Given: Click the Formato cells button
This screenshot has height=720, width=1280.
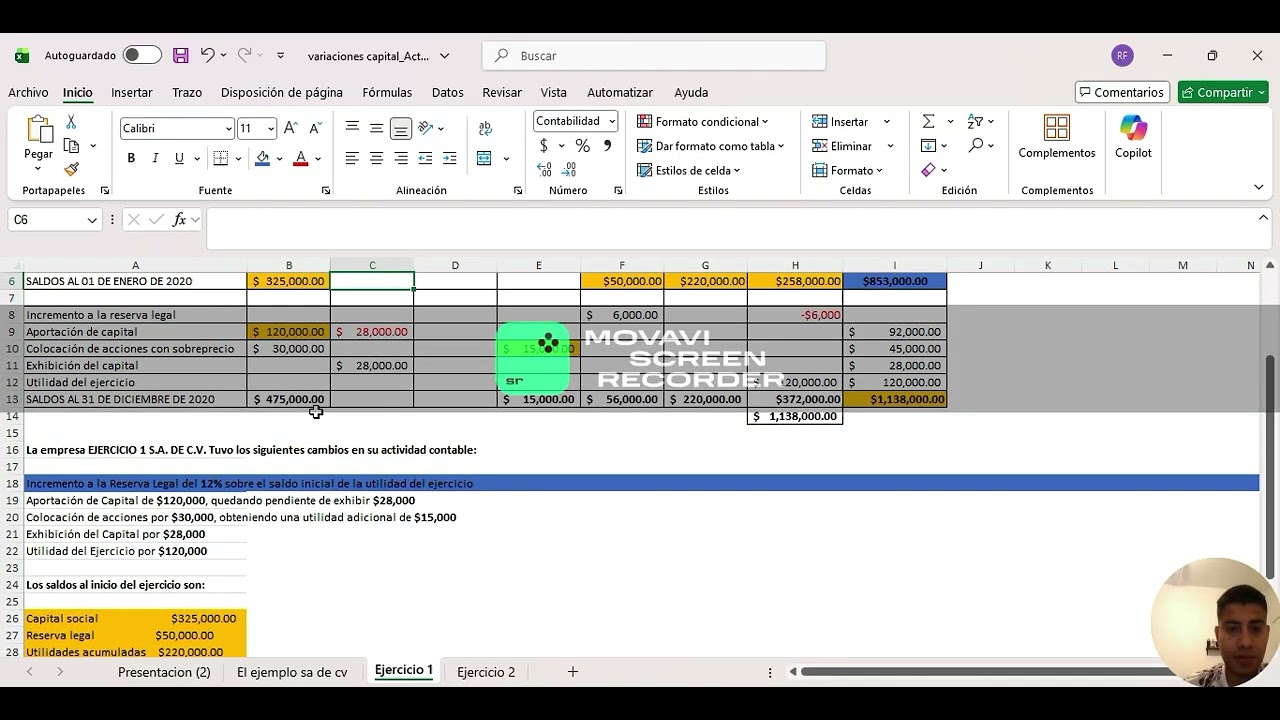Looking at the screenshot, I should [842, 171].
